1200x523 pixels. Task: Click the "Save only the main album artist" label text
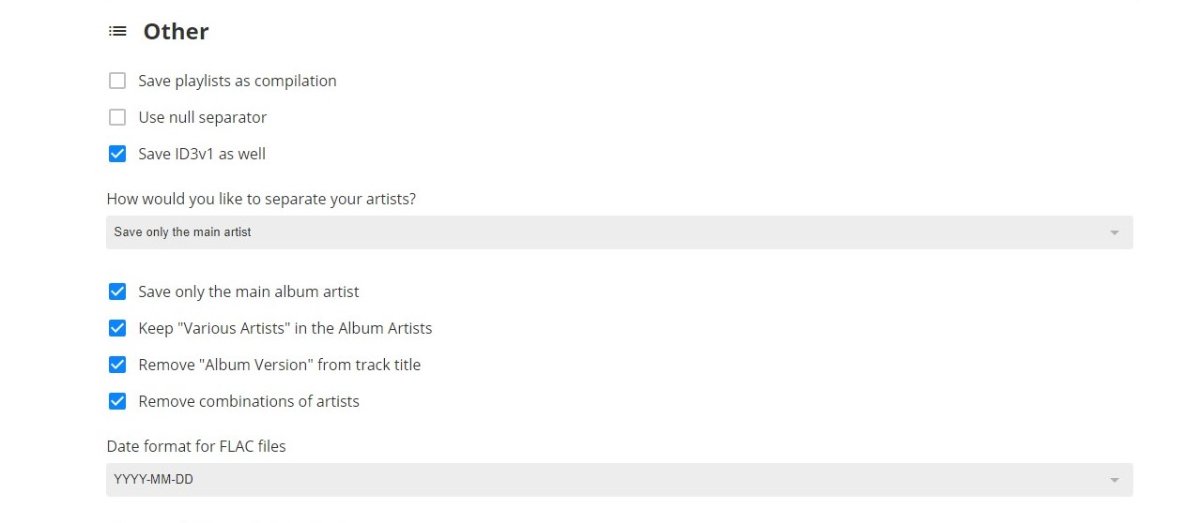click(x=248, y=292)
